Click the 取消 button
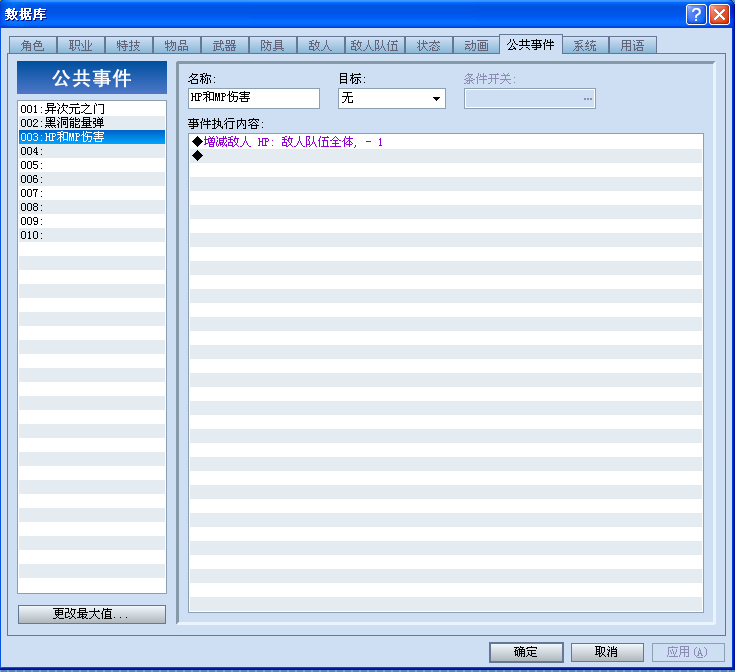735x672 pixels. pos(607,652)
